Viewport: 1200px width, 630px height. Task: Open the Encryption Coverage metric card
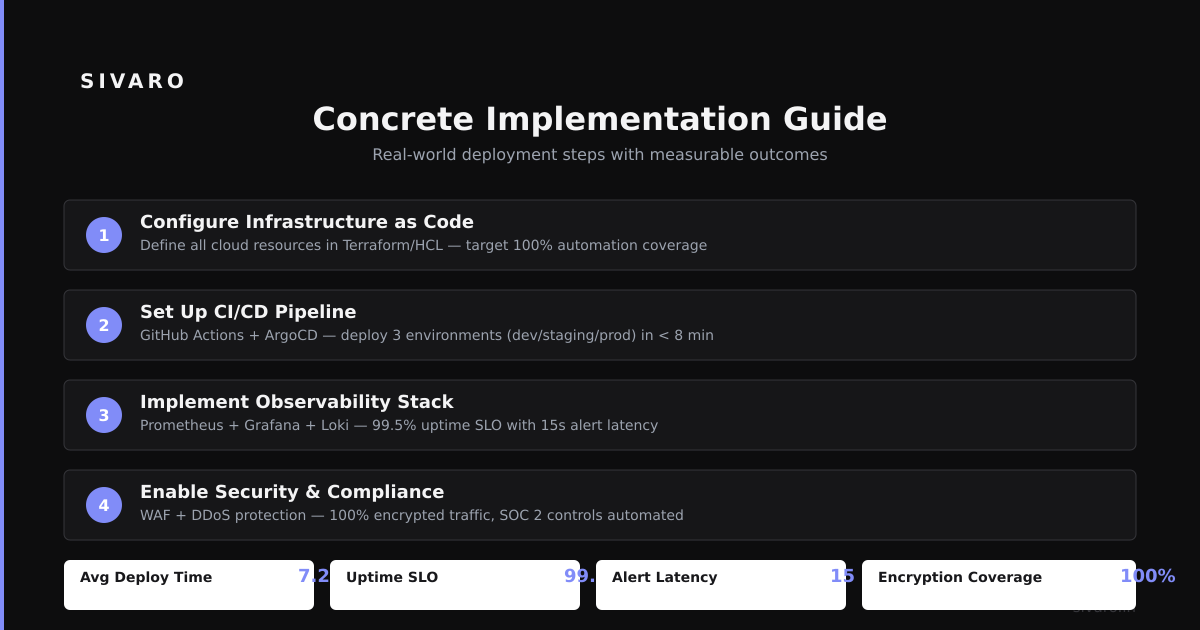[x=999, y=585]
